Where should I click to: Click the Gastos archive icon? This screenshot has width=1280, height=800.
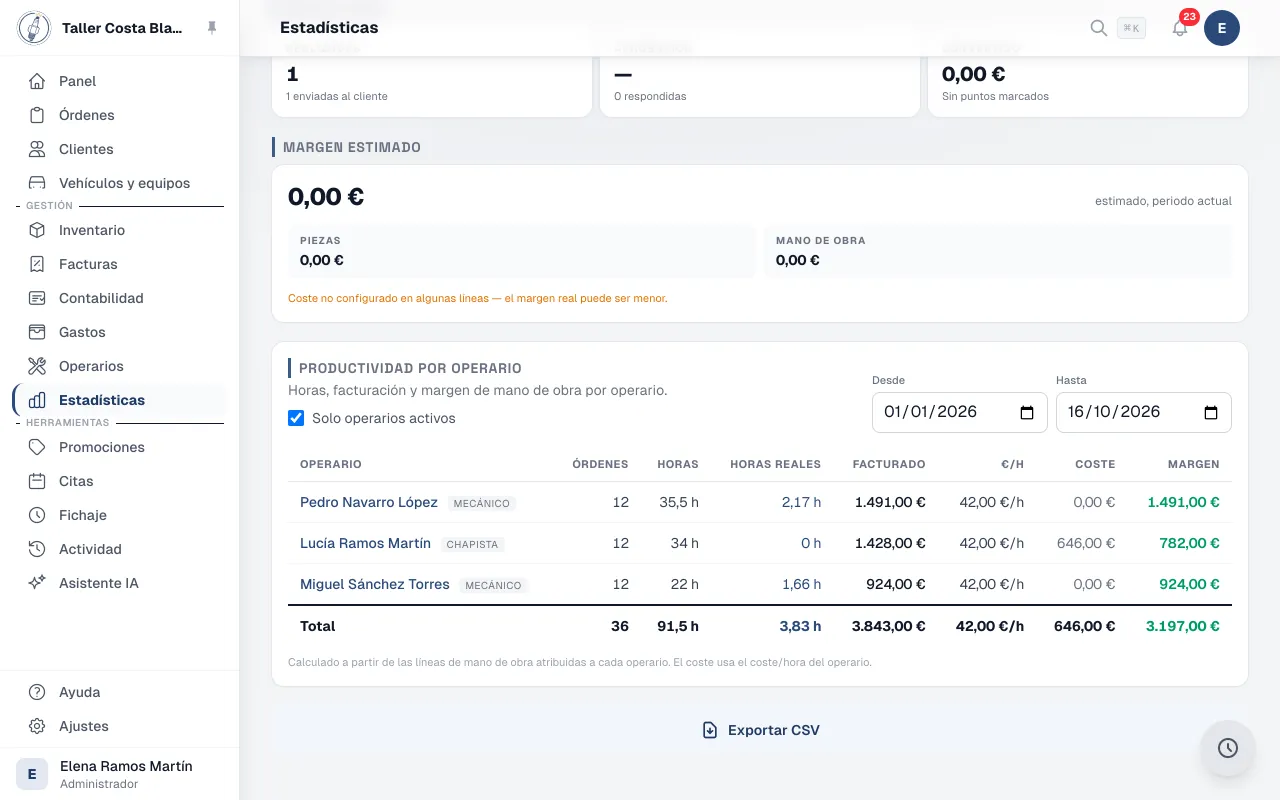37,332
